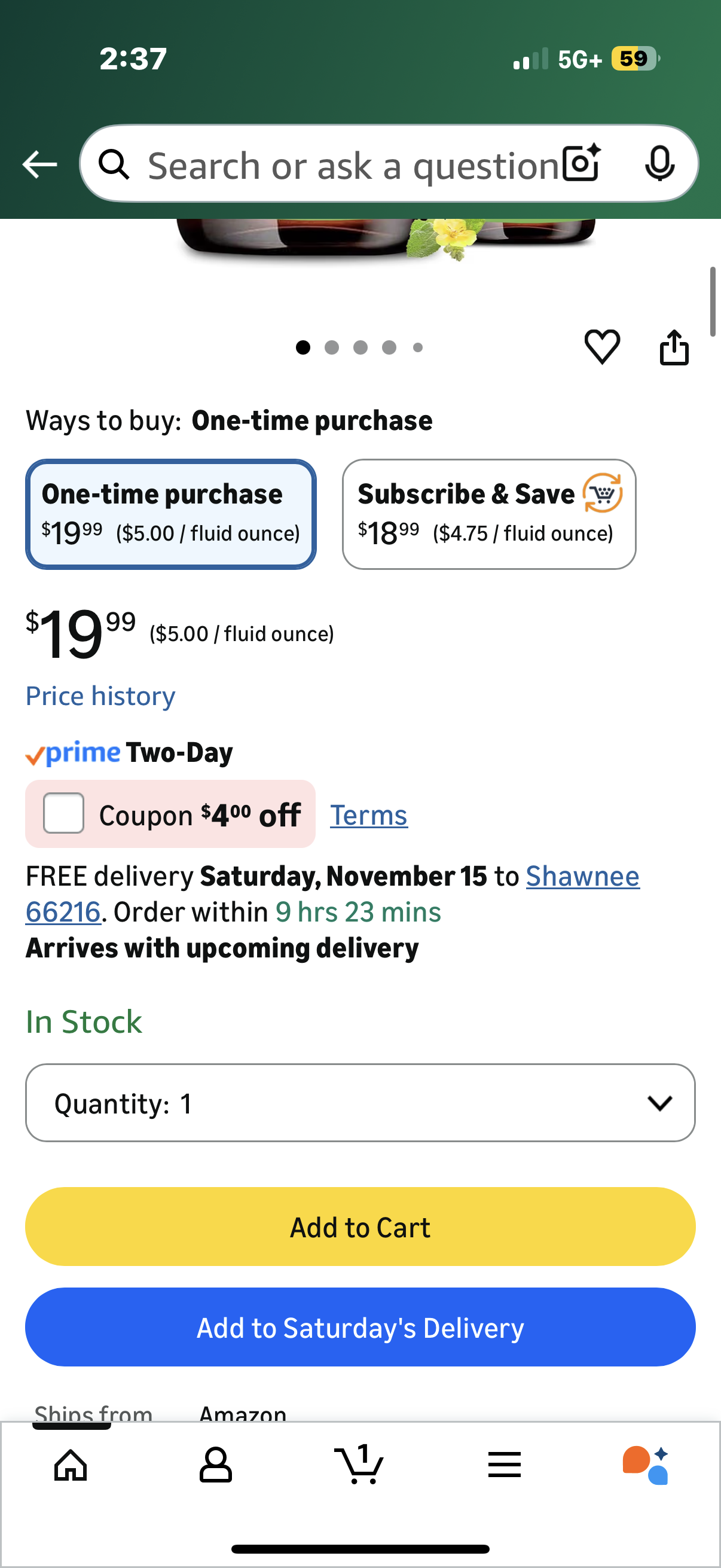Open the account profile tab

point(215,1464)
